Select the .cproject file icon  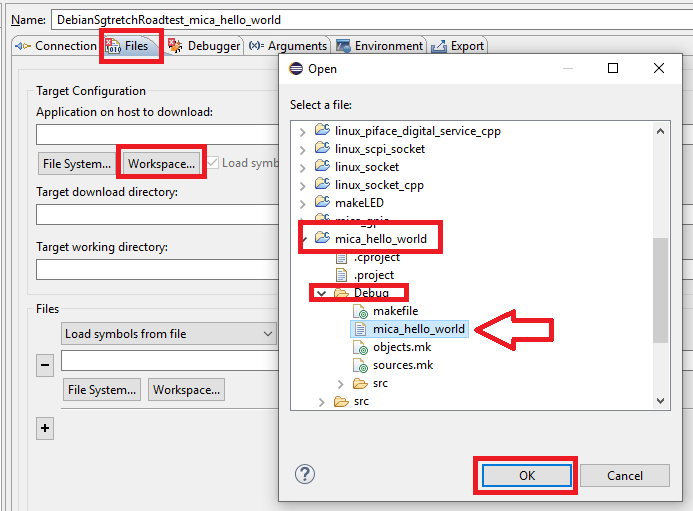(341, 258)
